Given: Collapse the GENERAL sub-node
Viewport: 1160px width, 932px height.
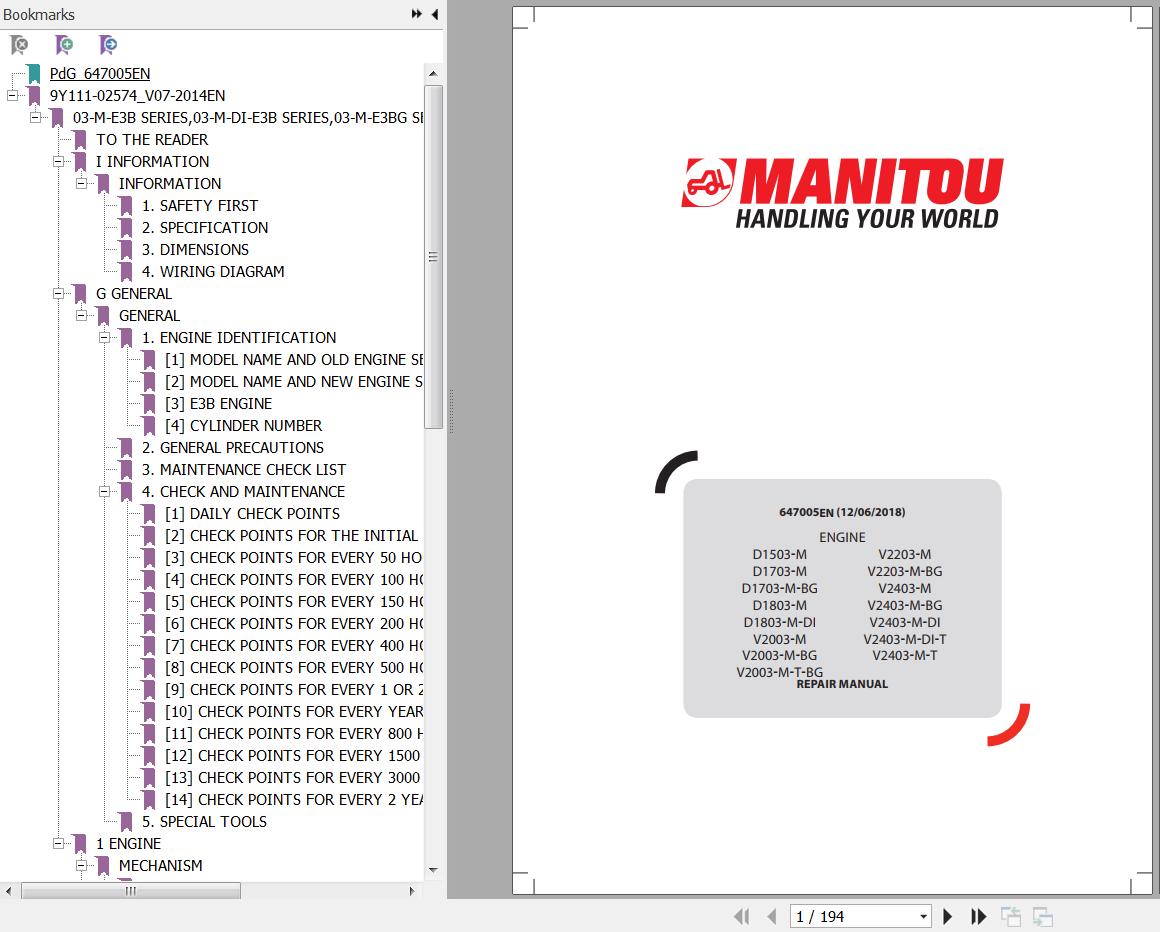Looking at the screenshot, I should tap(81, 316).
